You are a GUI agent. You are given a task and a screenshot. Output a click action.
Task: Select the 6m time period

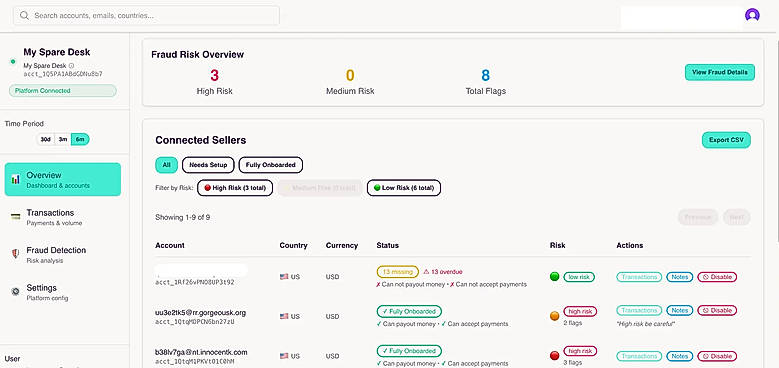(x=80, y=140)
